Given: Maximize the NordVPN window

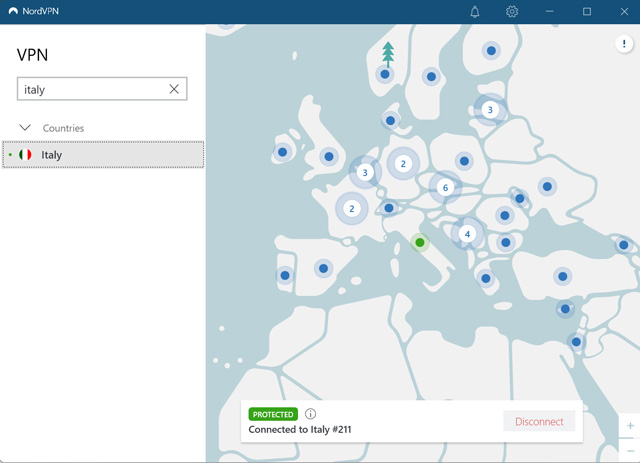Looking at the screenshot, I should click(587, 11).
